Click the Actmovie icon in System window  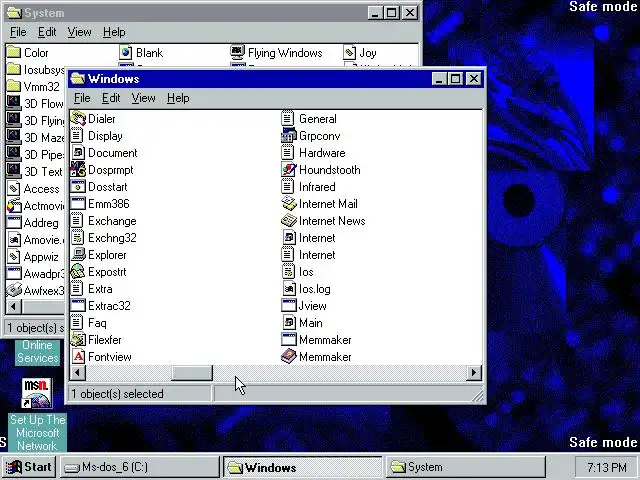14,205
